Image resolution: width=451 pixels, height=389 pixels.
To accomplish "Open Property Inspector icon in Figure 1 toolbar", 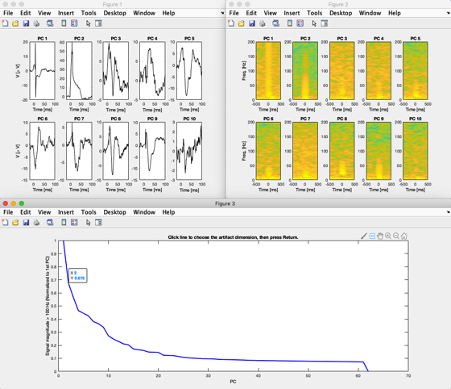I will 98,23.
